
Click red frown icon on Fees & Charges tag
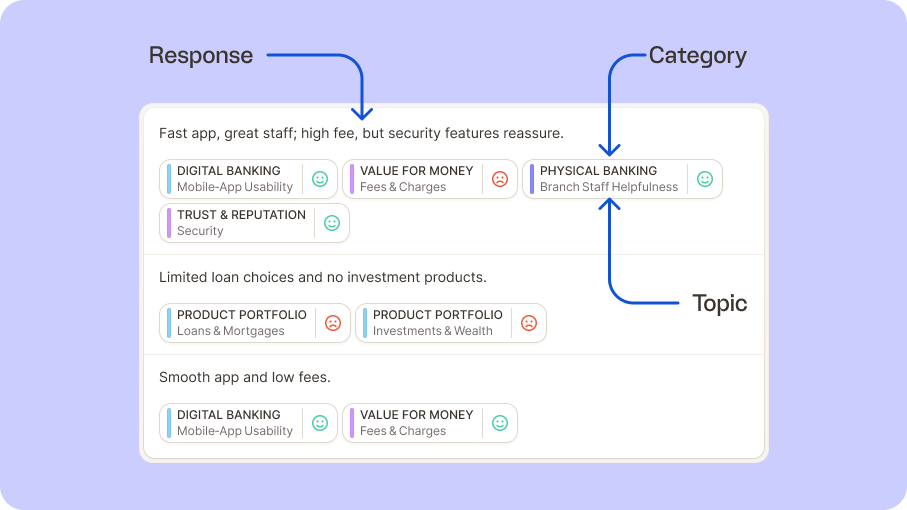(500, 179)
